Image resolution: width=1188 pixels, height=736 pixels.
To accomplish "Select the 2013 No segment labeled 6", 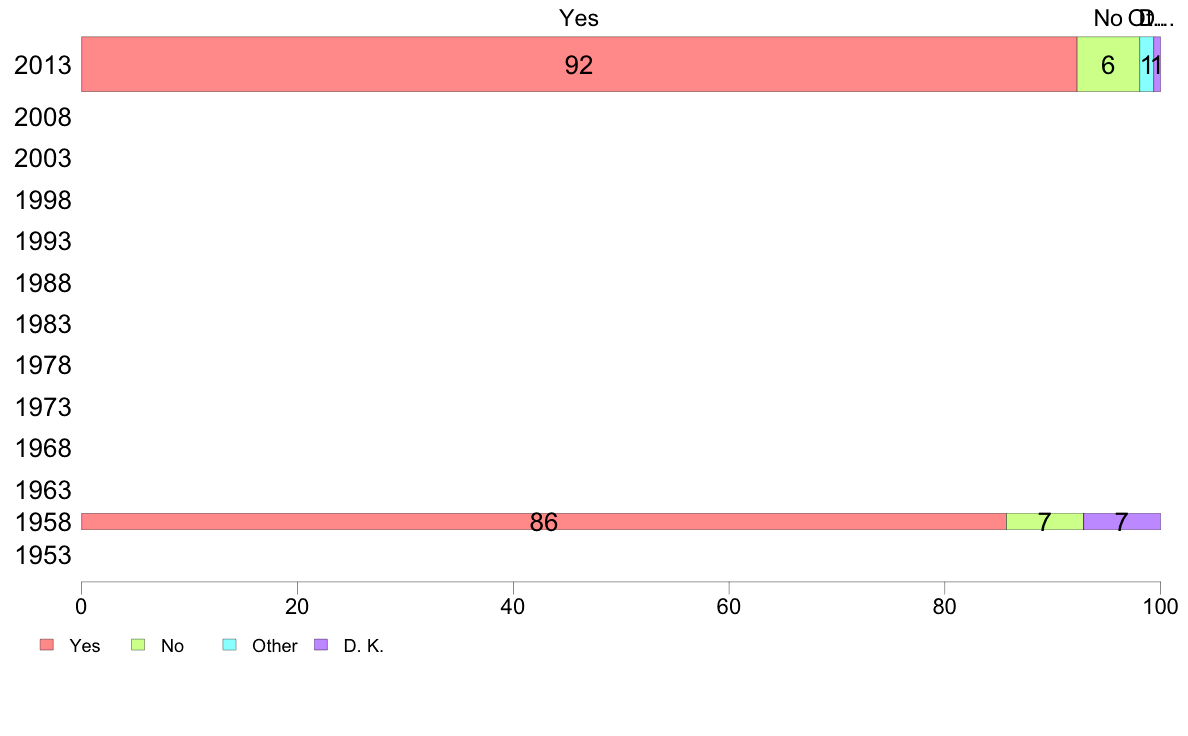I will (1108, 64).
